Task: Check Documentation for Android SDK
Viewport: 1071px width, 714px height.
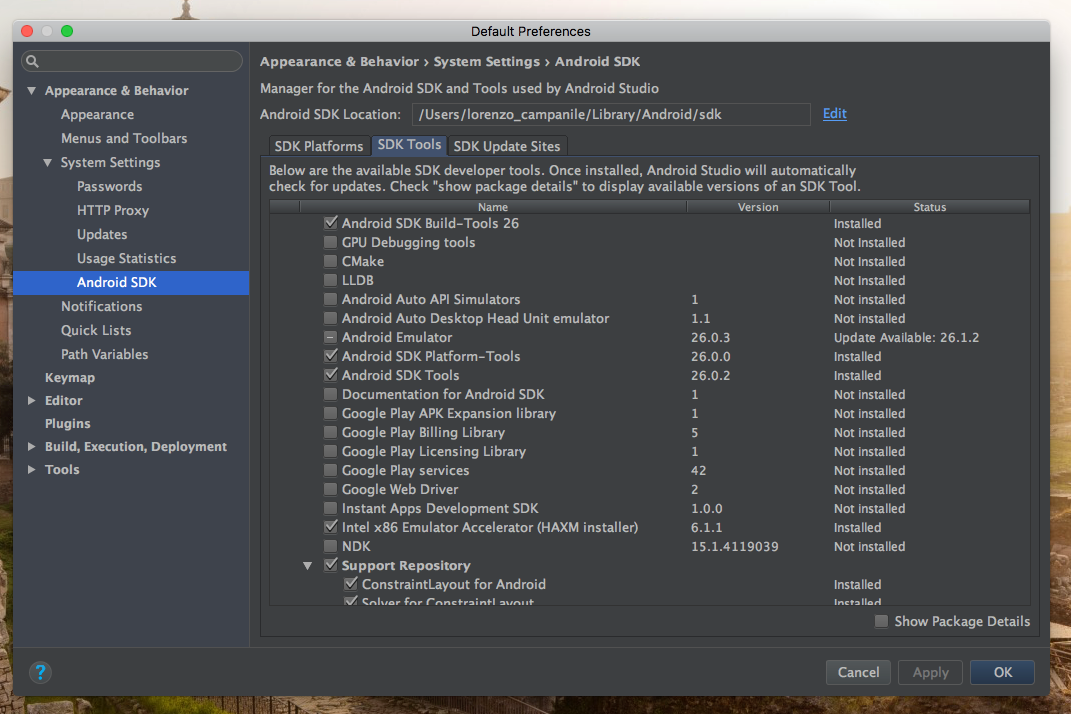Action: point(331,394)
